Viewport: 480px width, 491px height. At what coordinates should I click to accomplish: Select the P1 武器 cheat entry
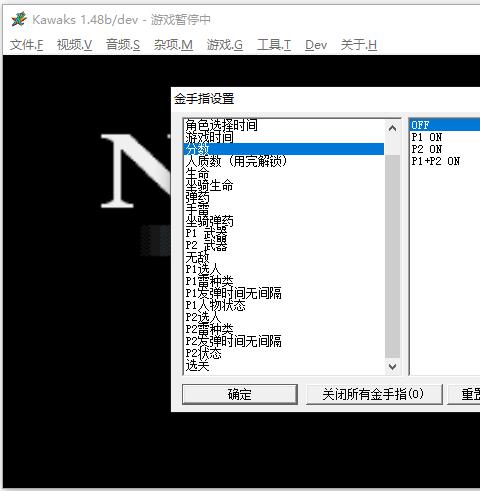tap(284, 233)
